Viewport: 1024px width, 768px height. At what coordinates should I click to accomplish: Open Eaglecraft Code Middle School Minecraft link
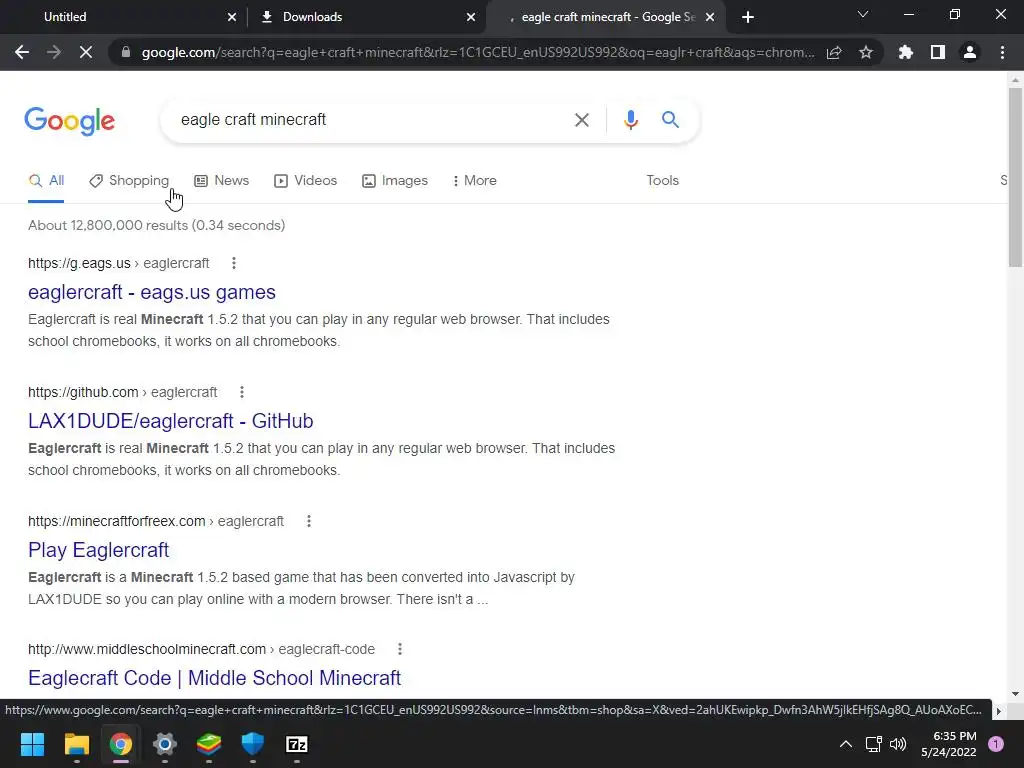point(214,678)
